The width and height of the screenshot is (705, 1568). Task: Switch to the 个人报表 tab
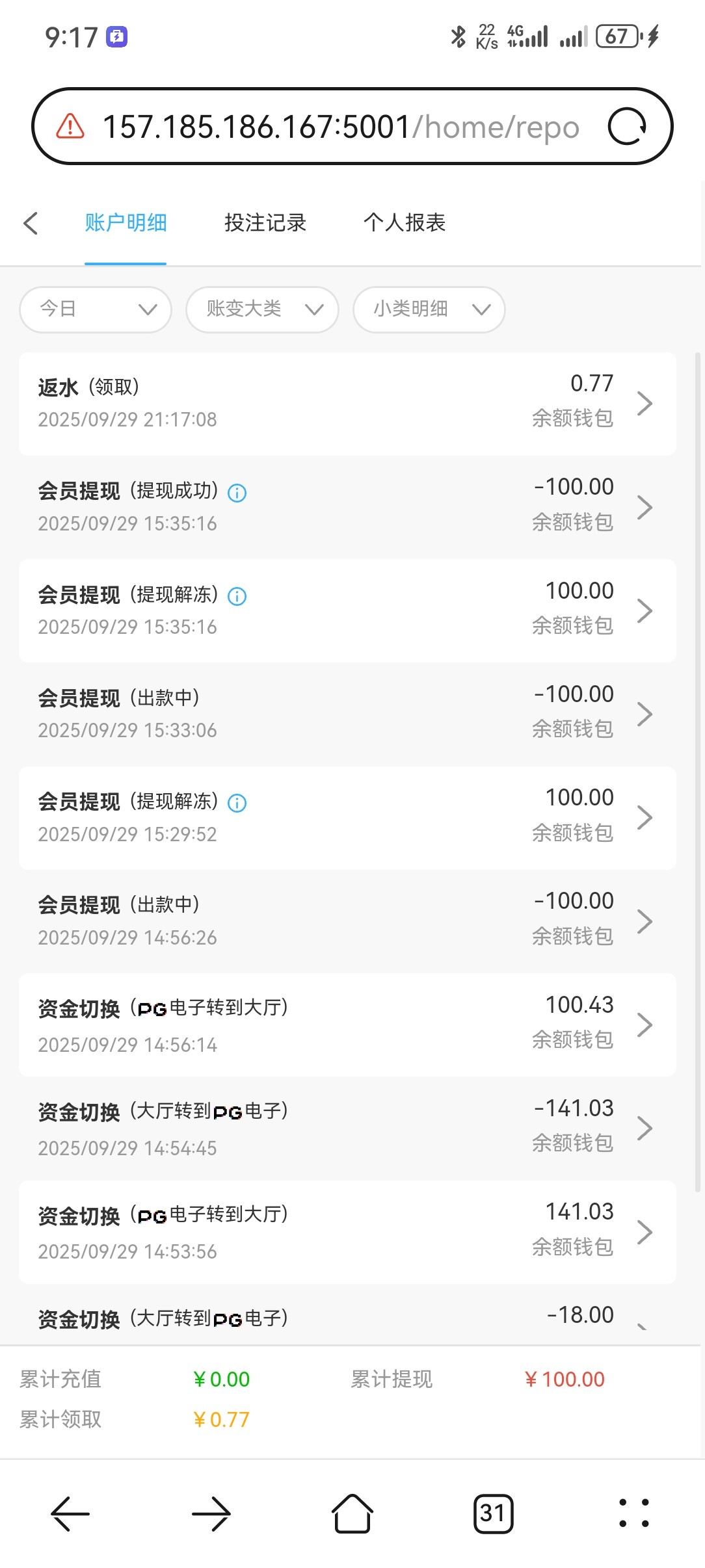point(405,223)
